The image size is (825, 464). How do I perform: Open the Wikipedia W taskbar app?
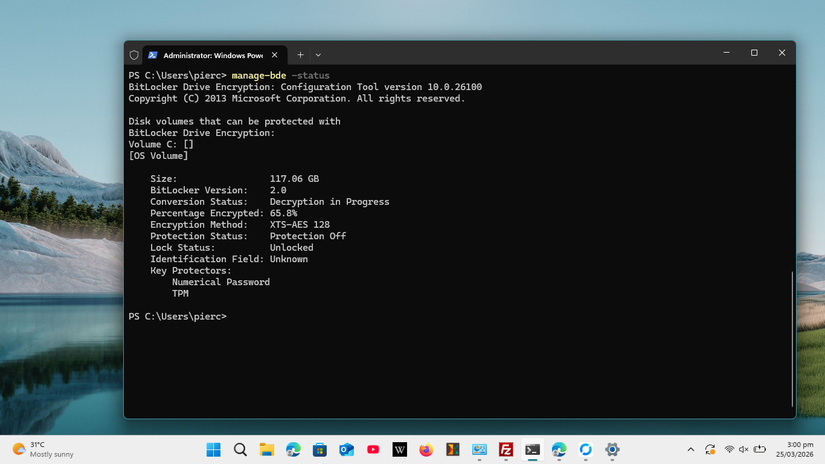pos(399,450)
